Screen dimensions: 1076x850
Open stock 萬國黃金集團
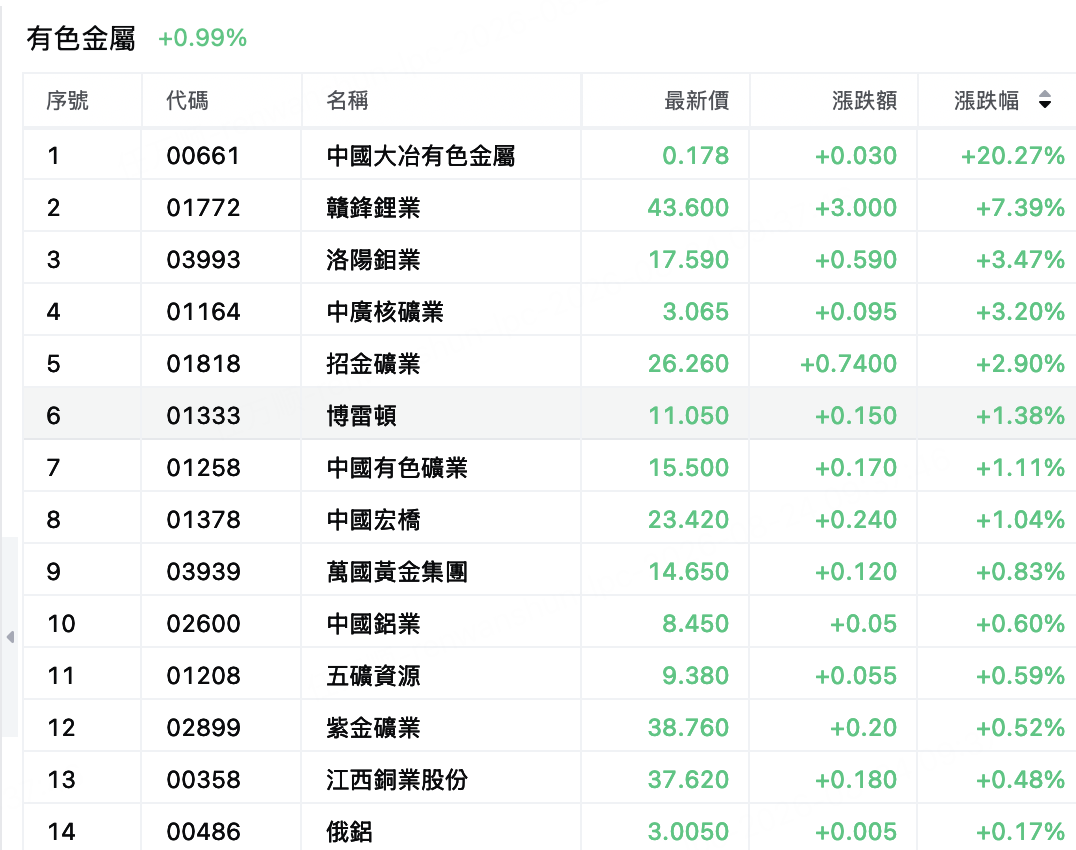(397, 572)
